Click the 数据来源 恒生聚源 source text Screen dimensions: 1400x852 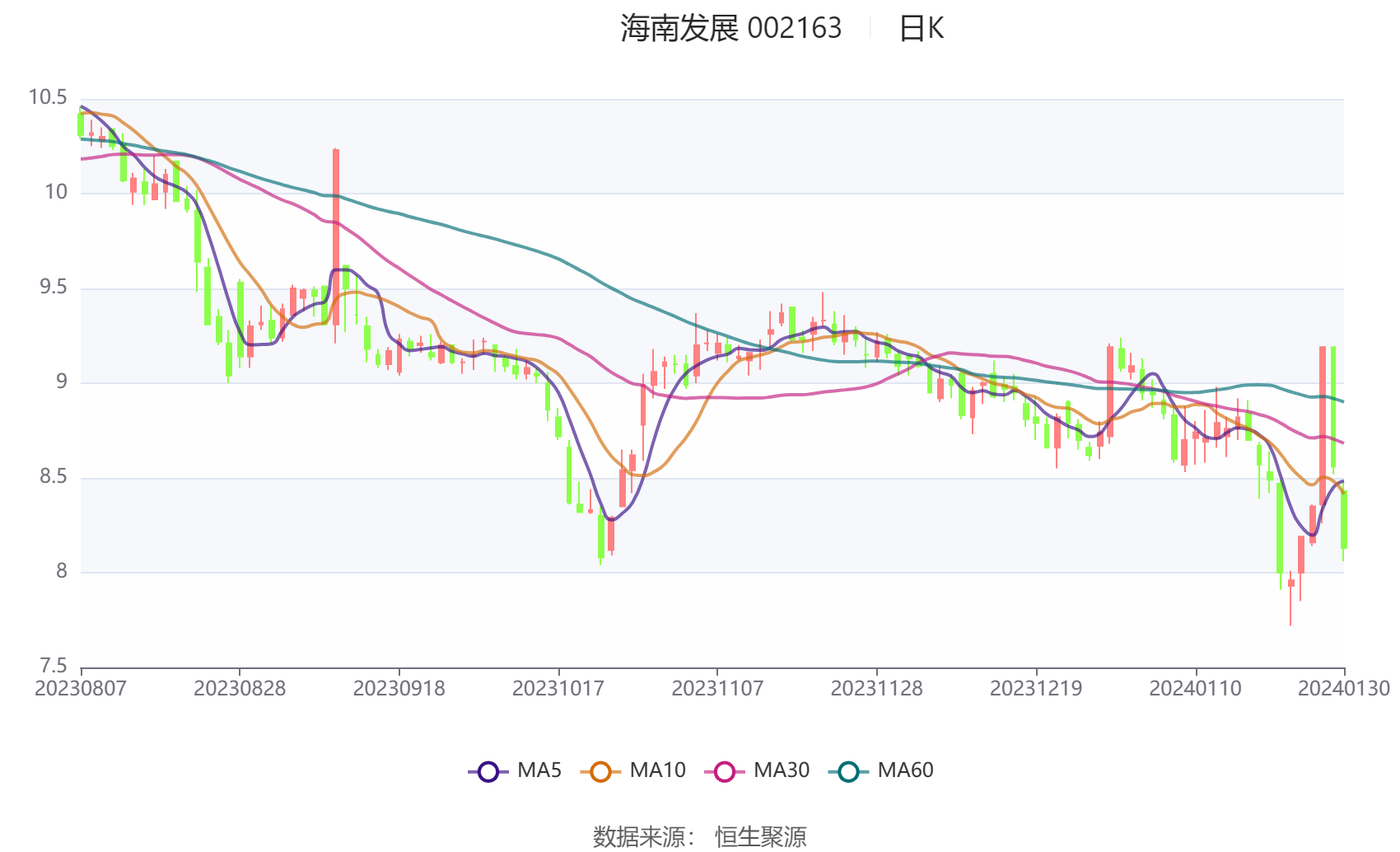(x=700, y=837)
